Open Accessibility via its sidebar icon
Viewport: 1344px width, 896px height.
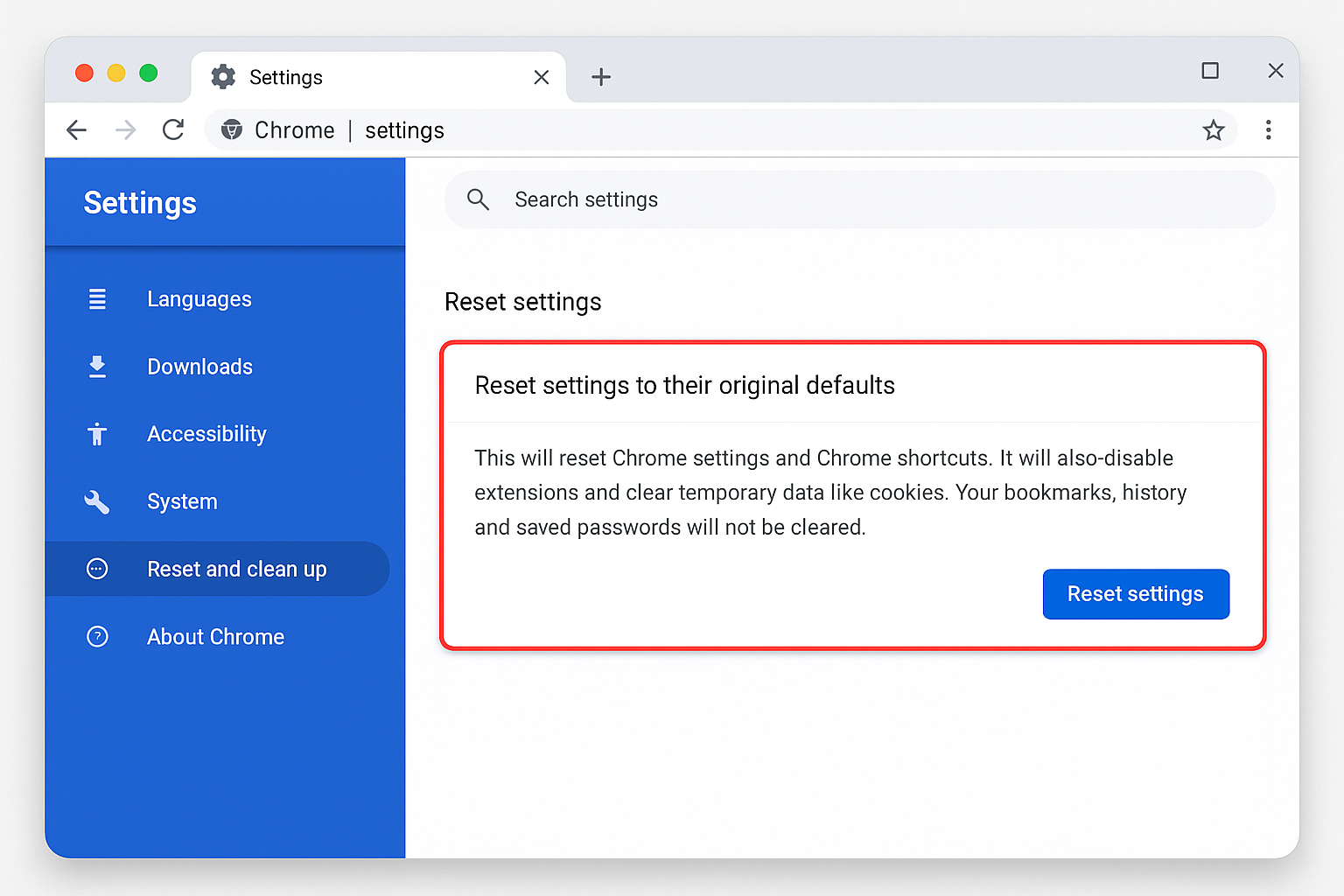click(x=97, y=434)
